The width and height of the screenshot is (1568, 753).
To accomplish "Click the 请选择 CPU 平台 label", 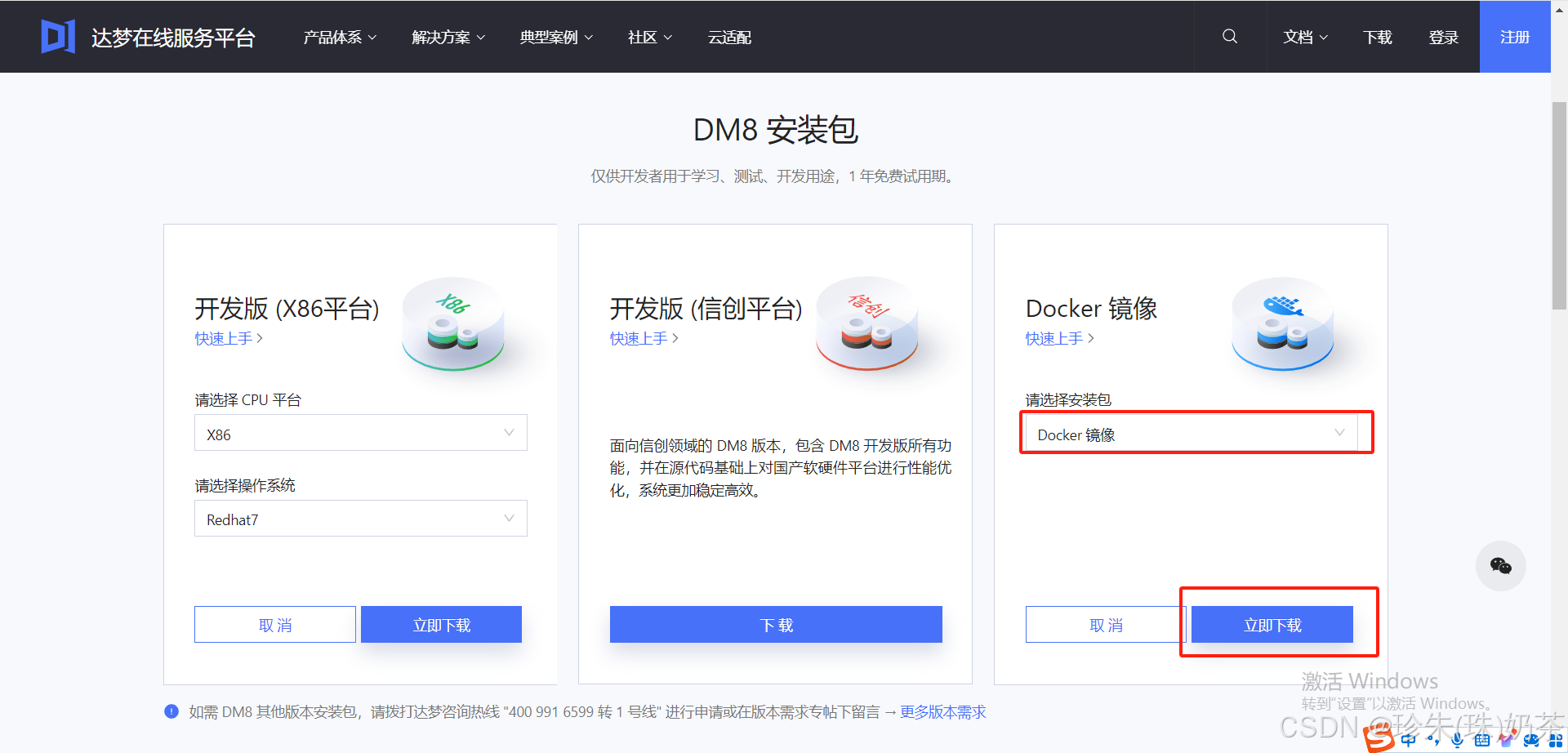I will [x=248, y=400].
